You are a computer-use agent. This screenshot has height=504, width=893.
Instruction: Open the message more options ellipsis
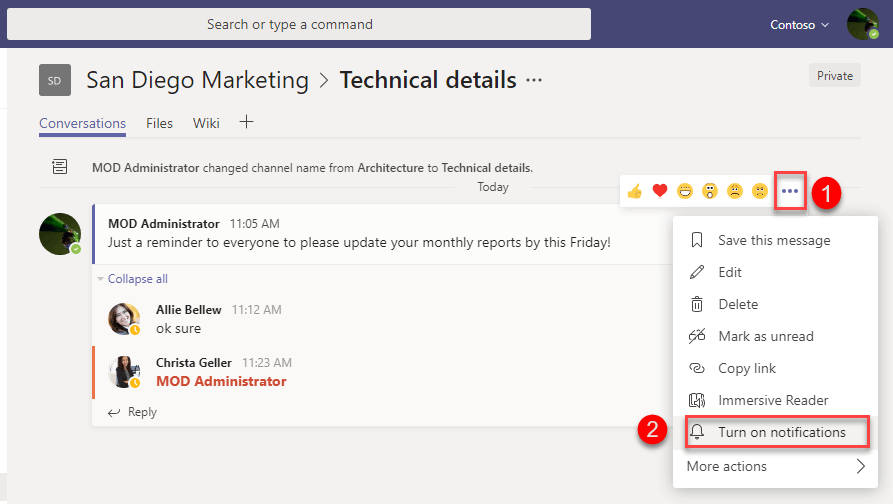790,191
